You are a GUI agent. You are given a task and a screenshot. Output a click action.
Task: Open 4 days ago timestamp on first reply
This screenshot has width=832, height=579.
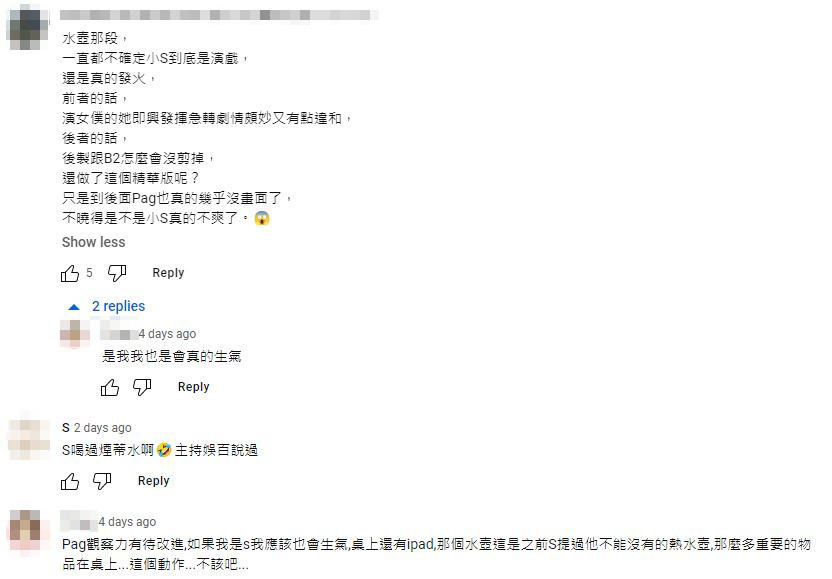pos(167,334)
